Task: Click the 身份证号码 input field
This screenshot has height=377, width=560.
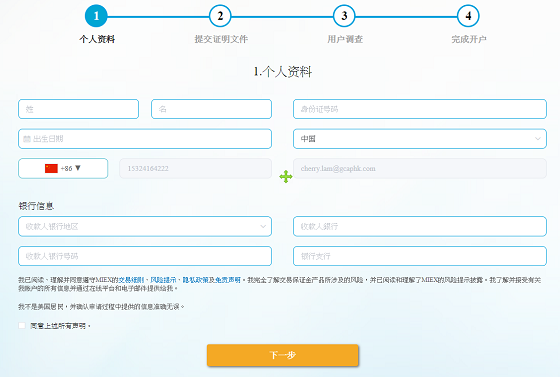Action: point(420,109)
